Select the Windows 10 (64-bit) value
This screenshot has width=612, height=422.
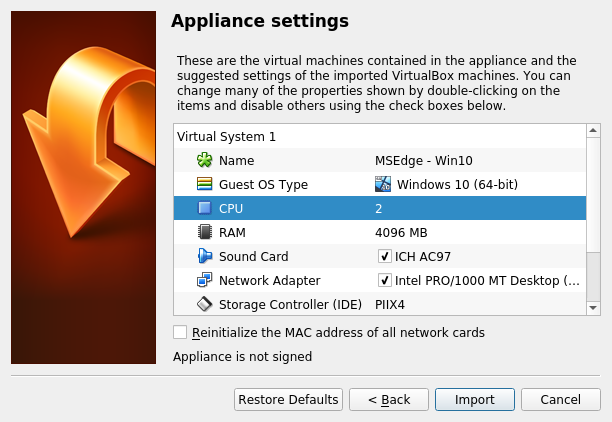457,184
